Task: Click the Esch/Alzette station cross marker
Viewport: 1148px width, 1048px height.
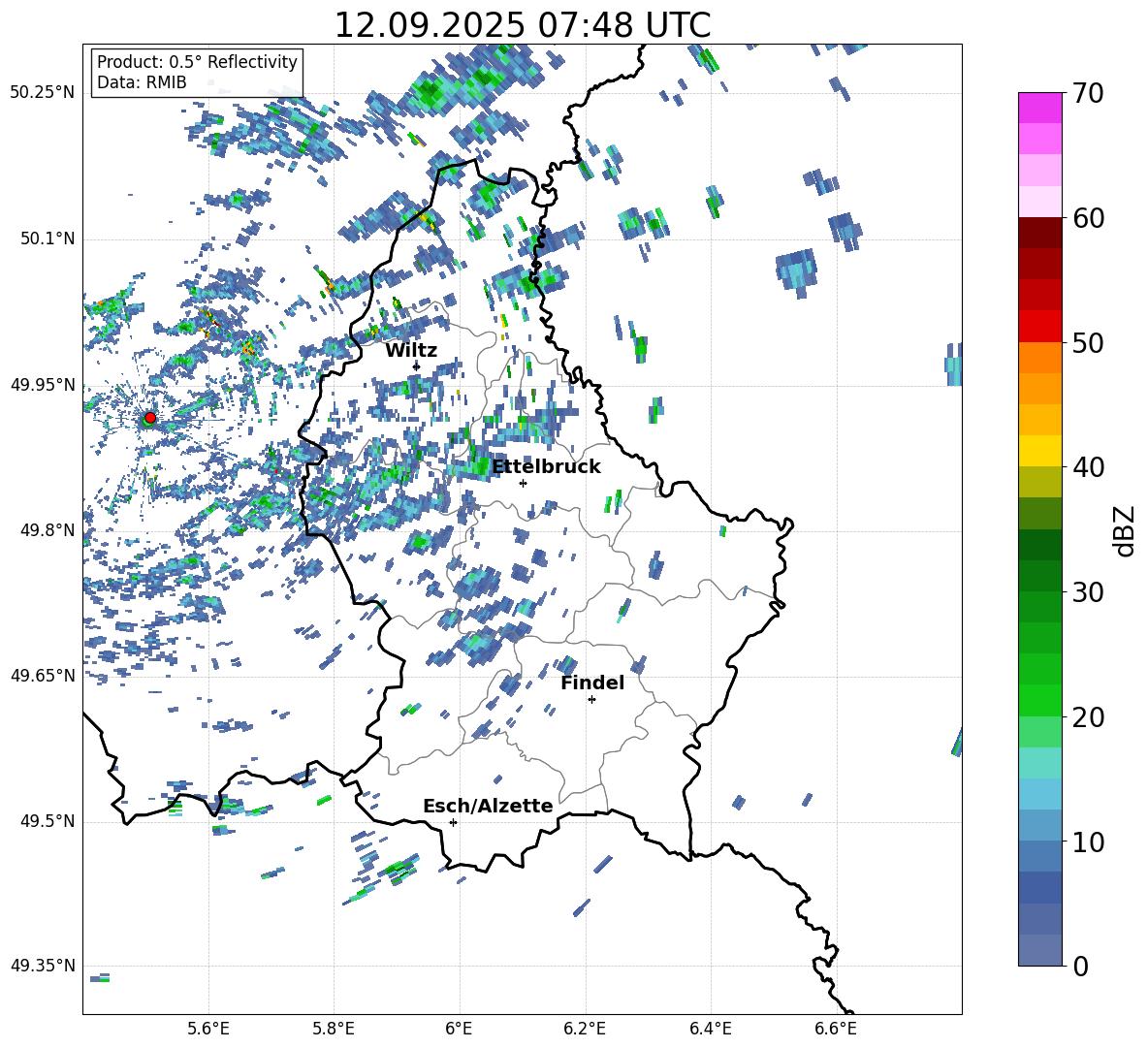Action: point(453,822)
